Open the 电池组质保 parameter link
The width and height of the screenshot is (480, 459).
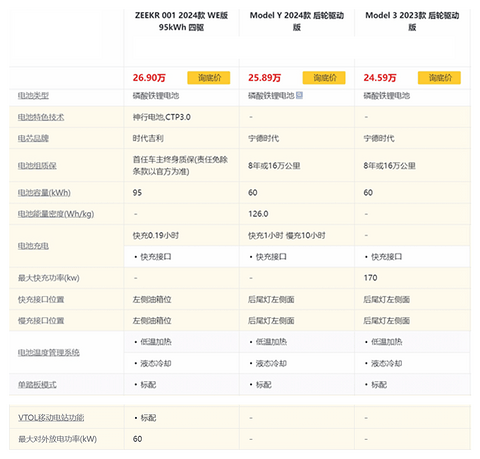point(37,166)
